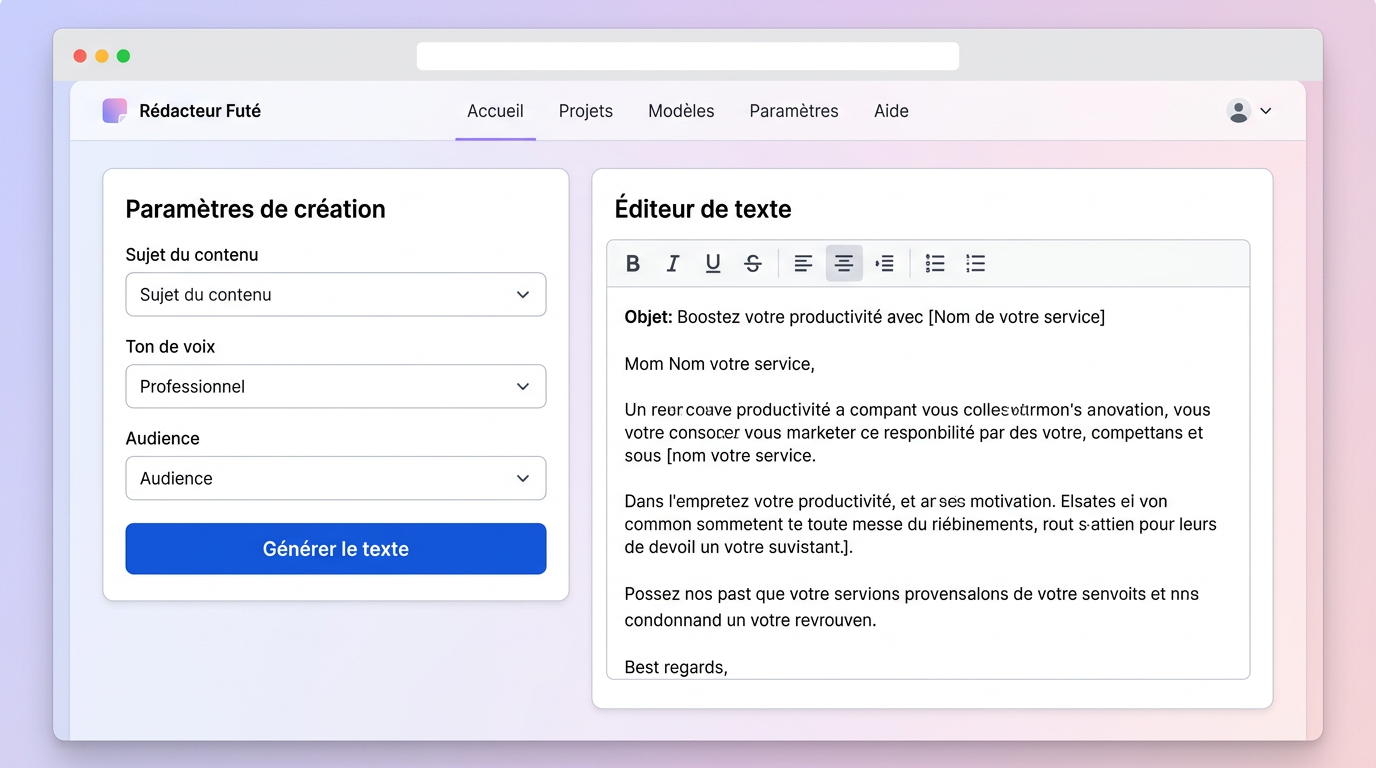Viewport: 1376px width, 768px height.
Task: Go to the Projets tab
Action: pyautogui.click(x=586, y=111)
